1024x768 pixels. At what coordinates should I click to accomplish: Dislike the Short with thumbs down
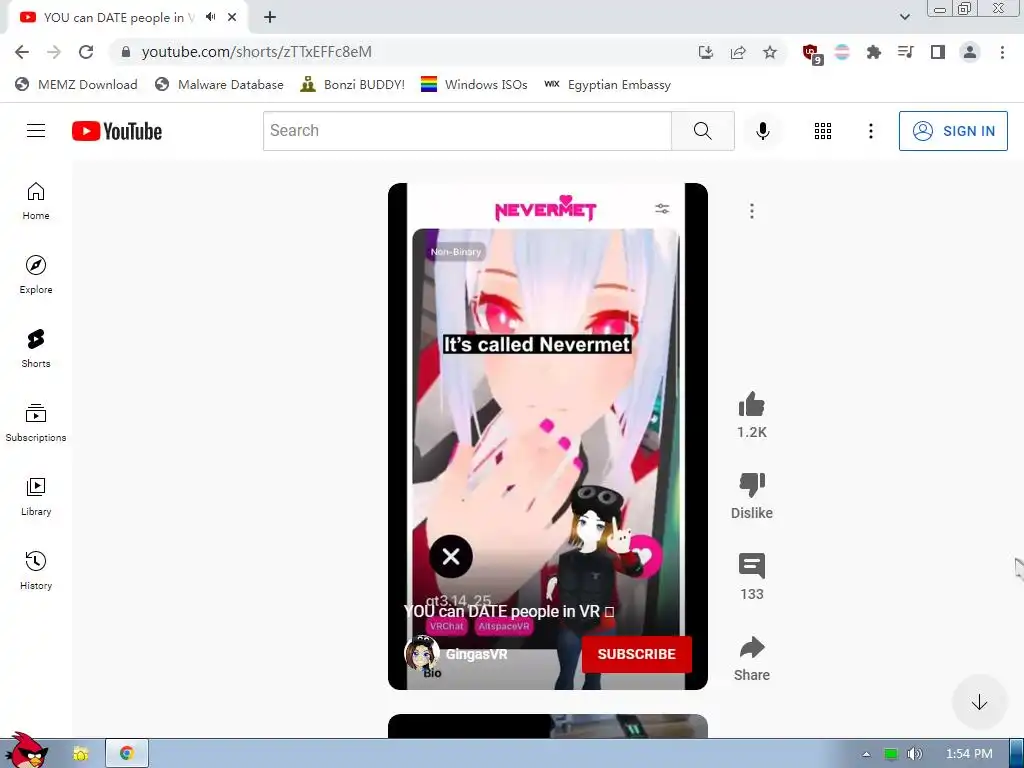tap(752, 486)
